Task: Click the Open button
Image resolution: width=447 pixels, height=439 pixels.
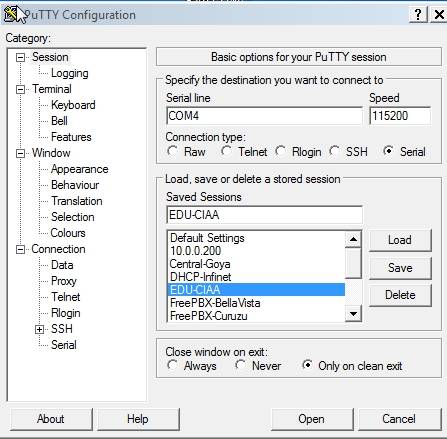Action: click(x=311, y=419)
